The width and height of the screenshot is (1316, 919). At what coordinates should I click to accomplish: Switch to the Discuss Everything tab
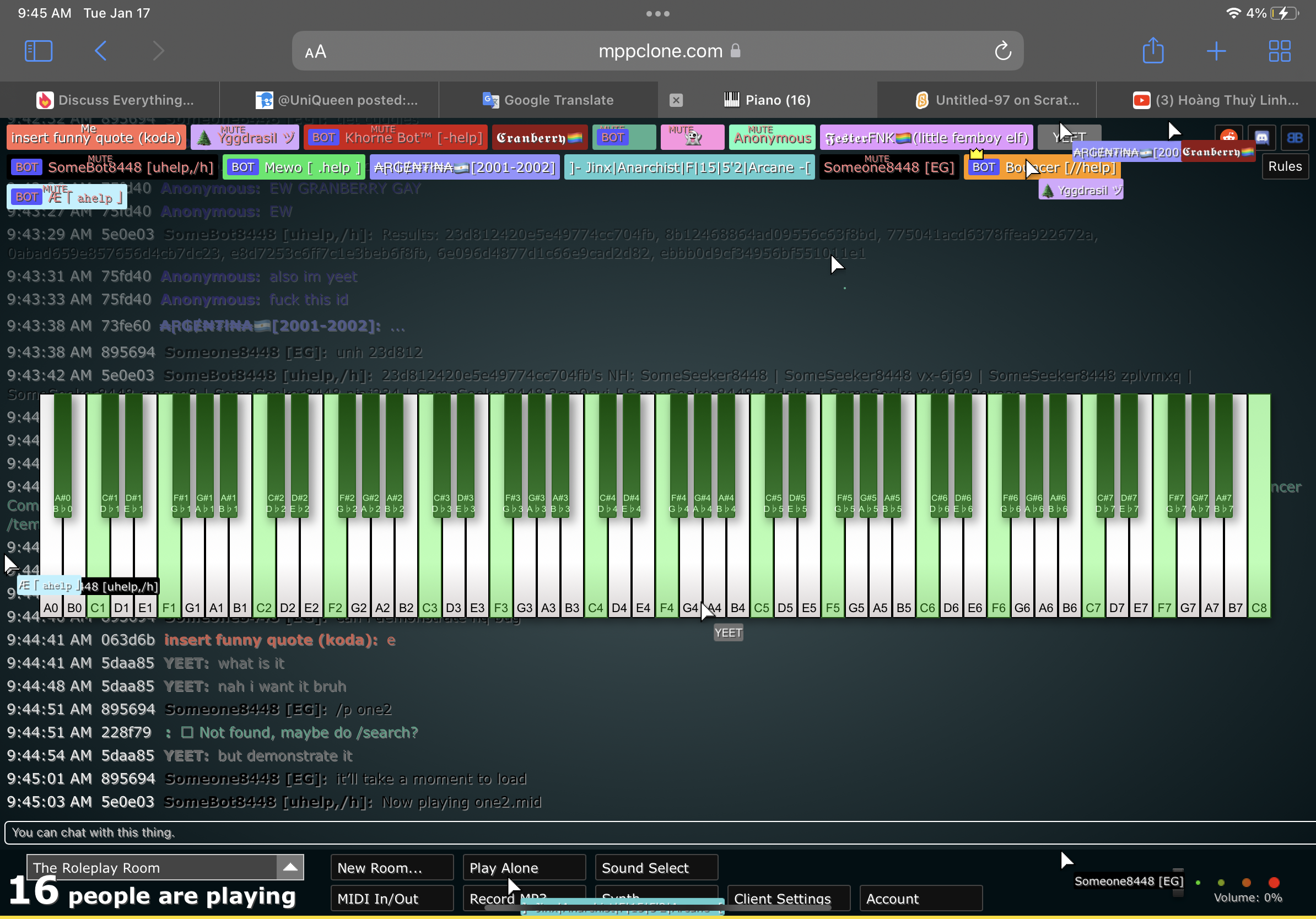click(110, 100)
